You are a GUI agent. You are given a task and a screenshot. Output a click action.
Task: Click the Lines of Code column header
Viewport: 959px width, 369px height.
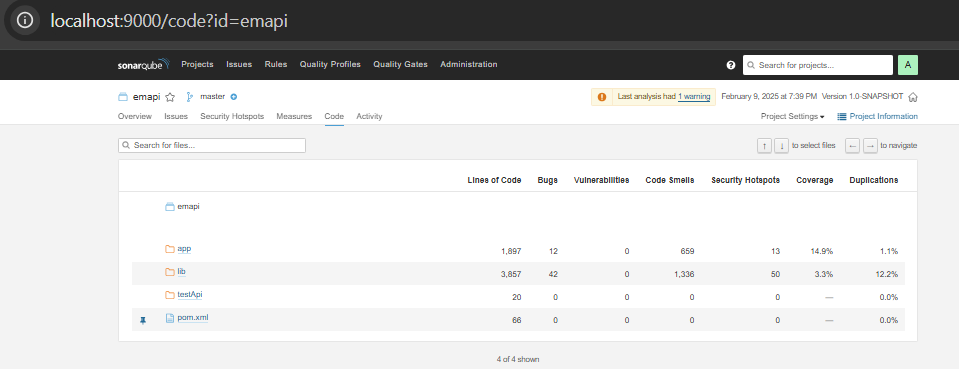tap(494, 181)
